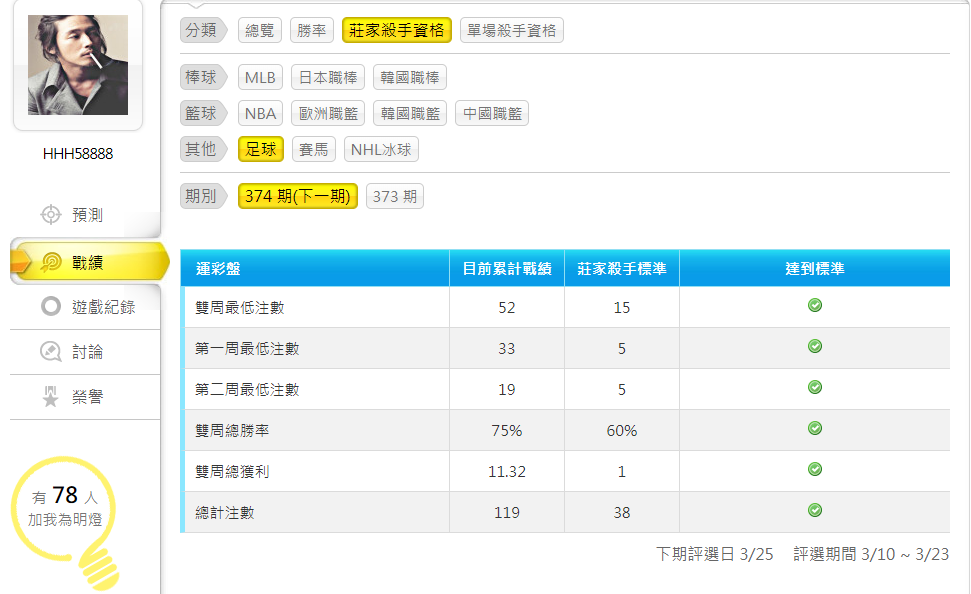Select the 歐洲職籃 league filter

[327, 114]
